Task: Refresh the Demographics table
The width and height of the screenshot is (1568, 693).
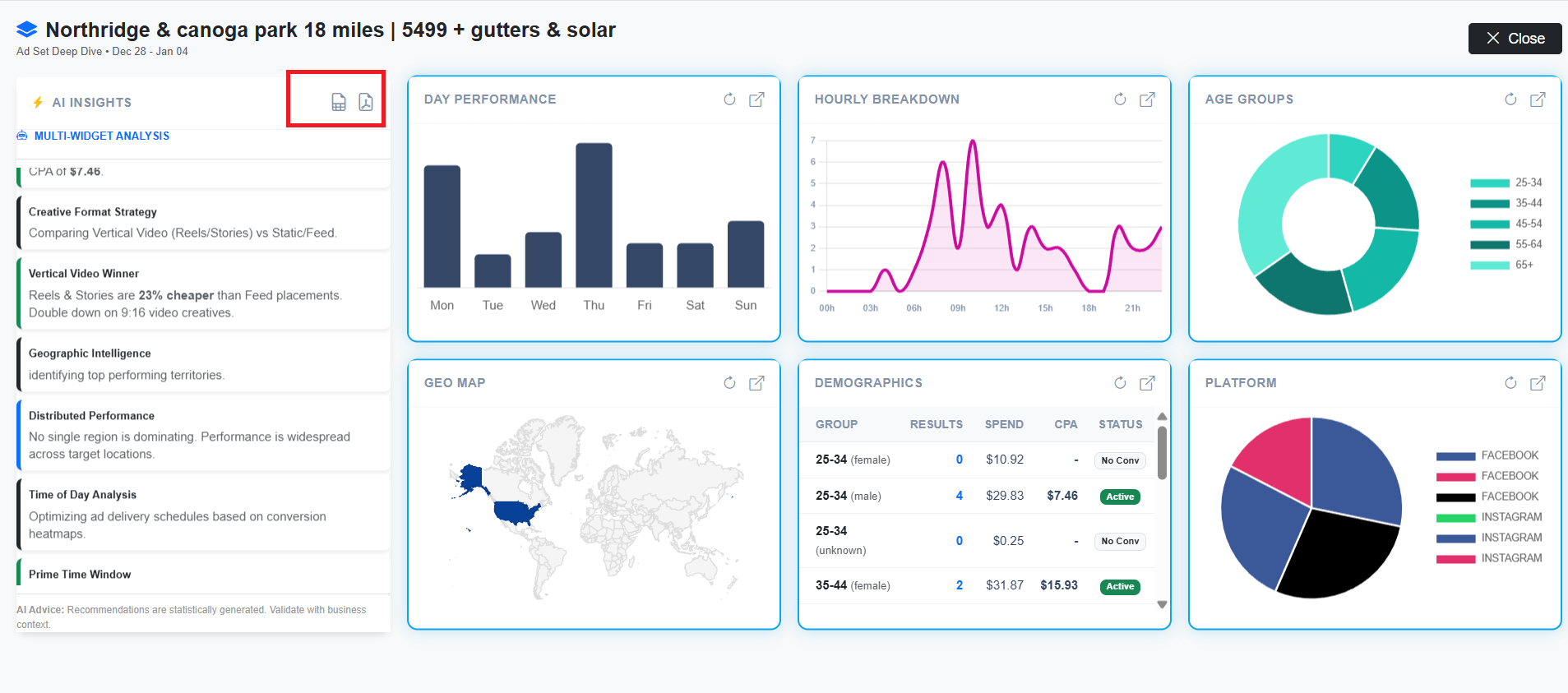Action: tap(1120, 383)
